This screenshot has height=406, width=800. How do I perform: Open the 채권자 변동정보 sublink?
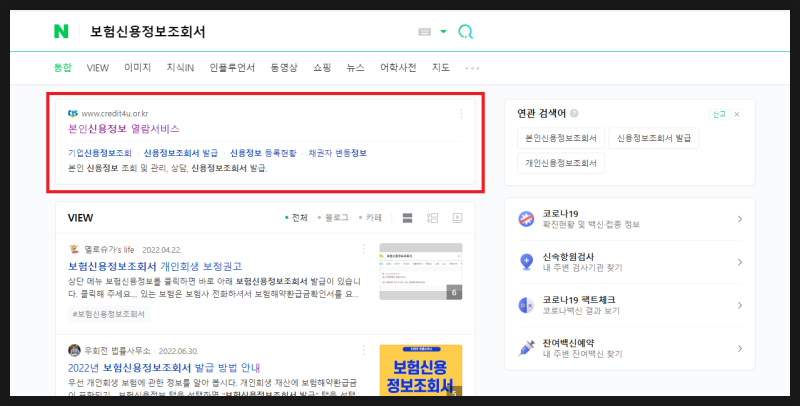(337, 153)
